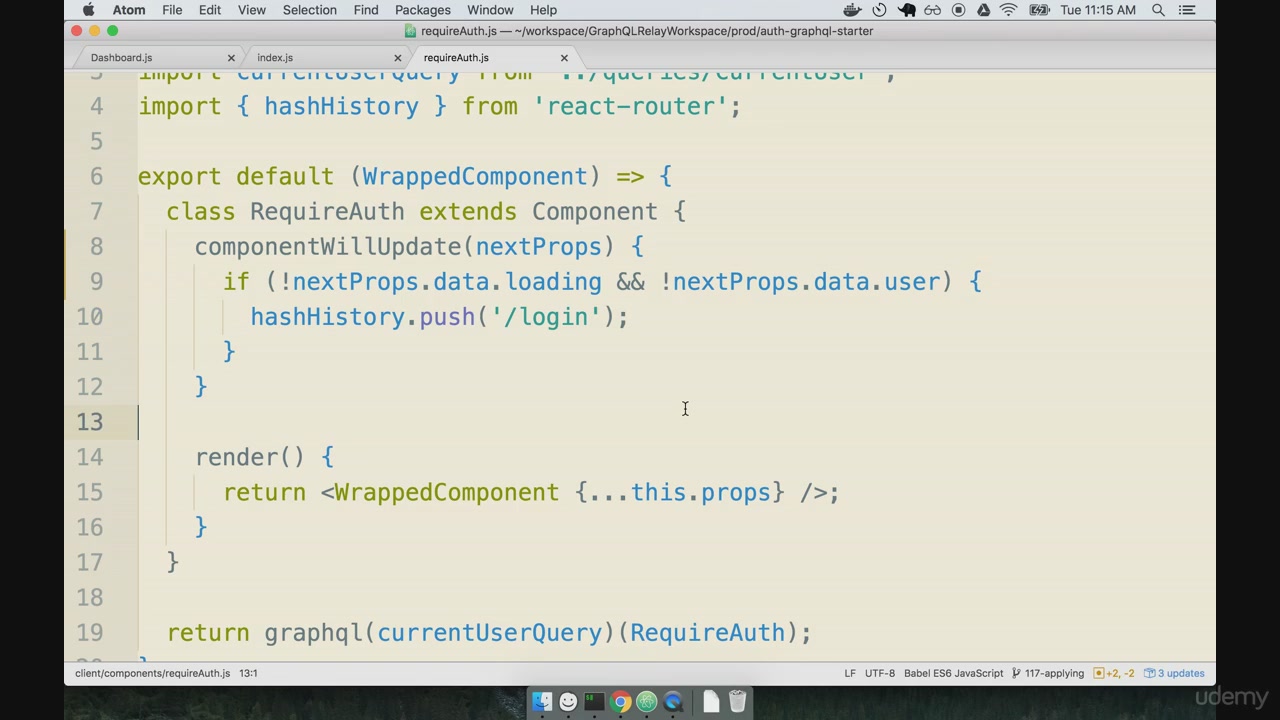Close the requireAuth.js tab
This screenshot has height=720, width=1280.
564,58
